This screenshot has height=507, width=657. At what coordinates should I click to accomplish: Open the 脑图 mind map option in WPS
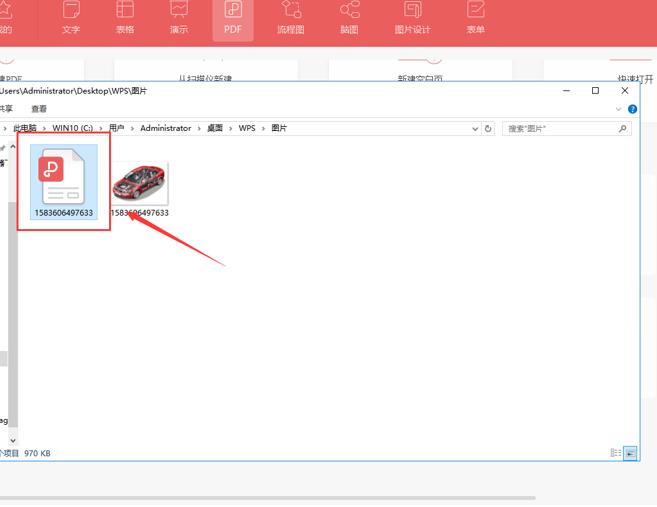[349, 18]
